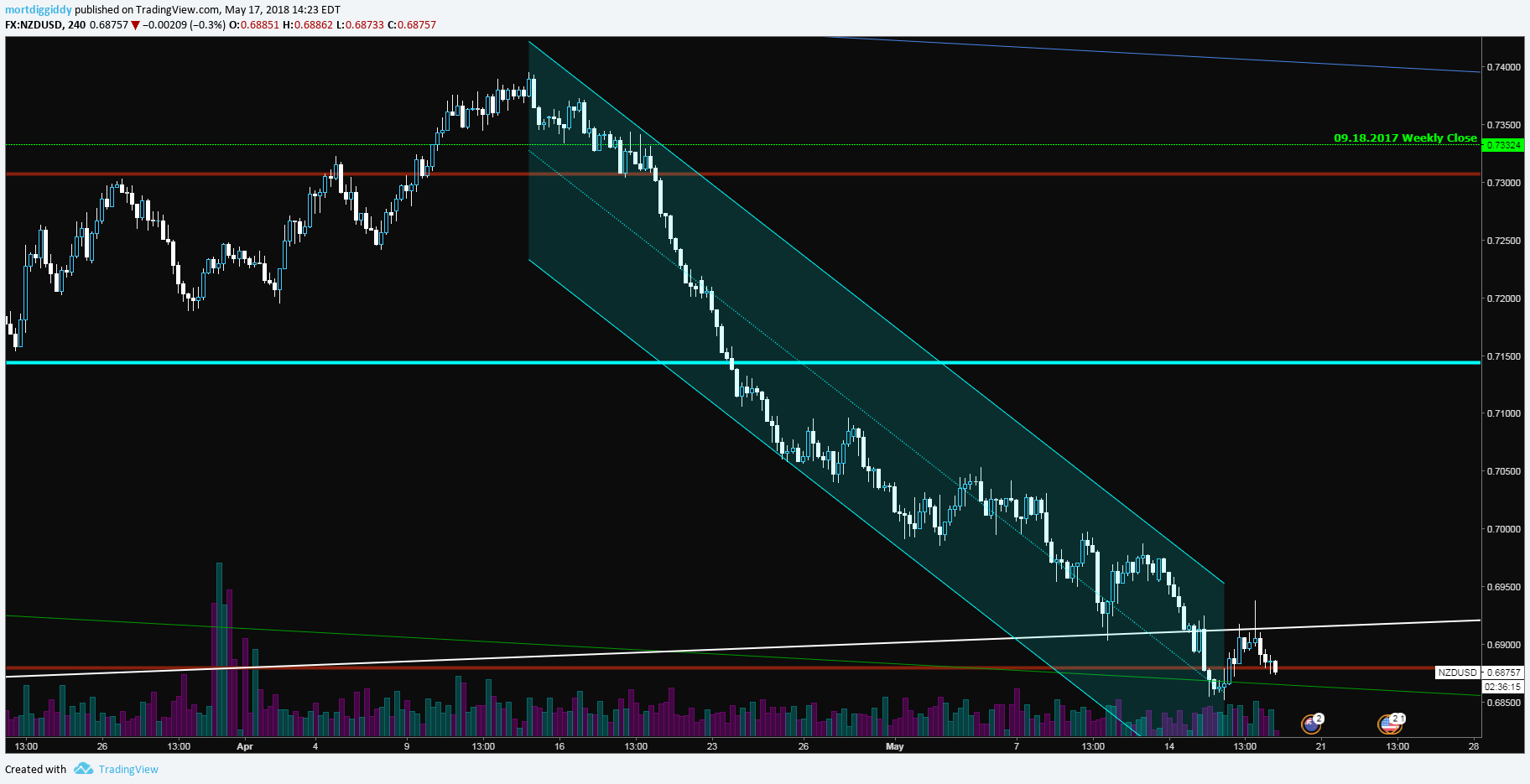Click the high value H:0.68862

pyautogui.click(x=308, y=25)
